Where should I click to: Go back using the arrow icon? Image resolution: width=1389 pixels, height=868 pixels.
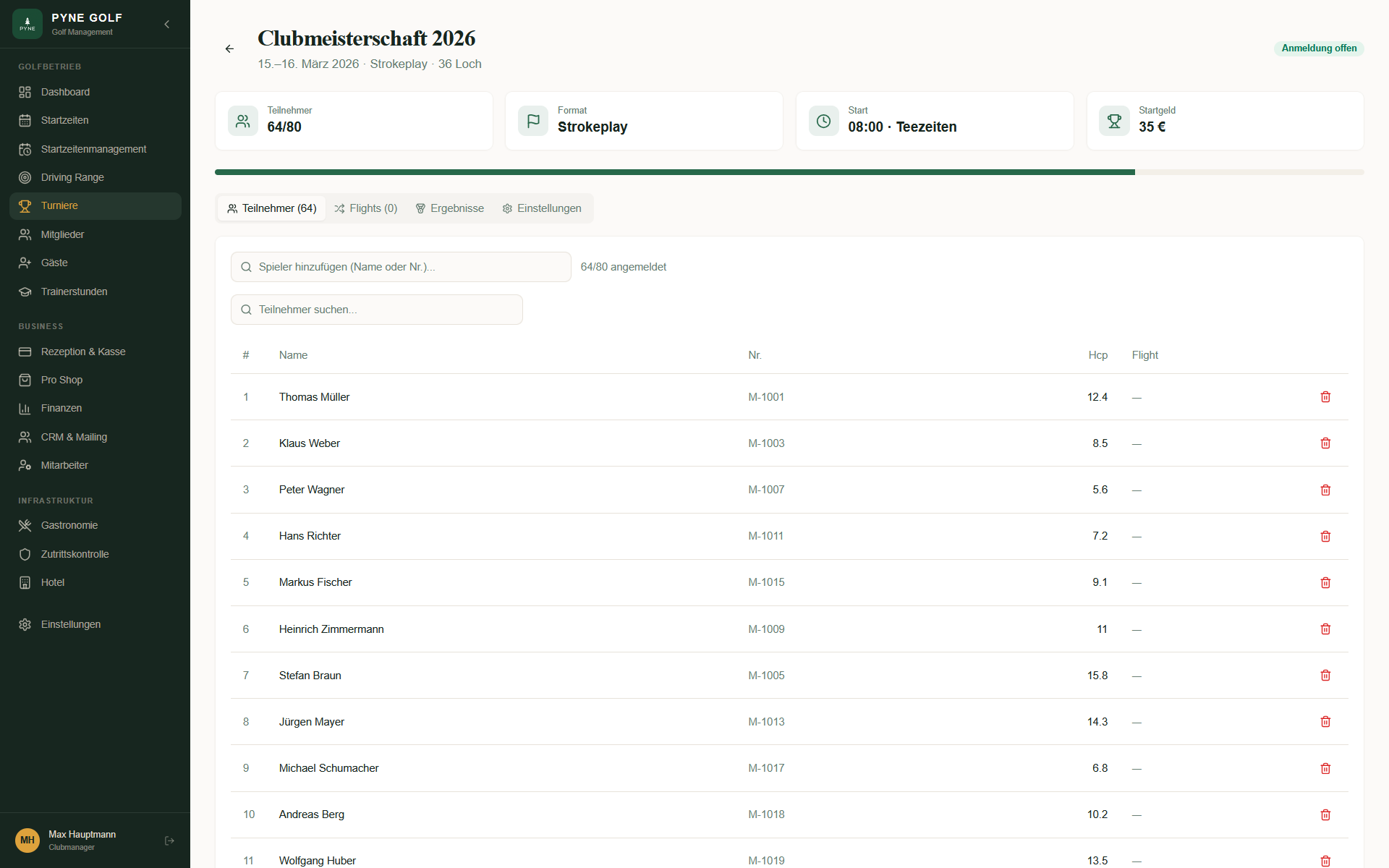coord(229,49)
